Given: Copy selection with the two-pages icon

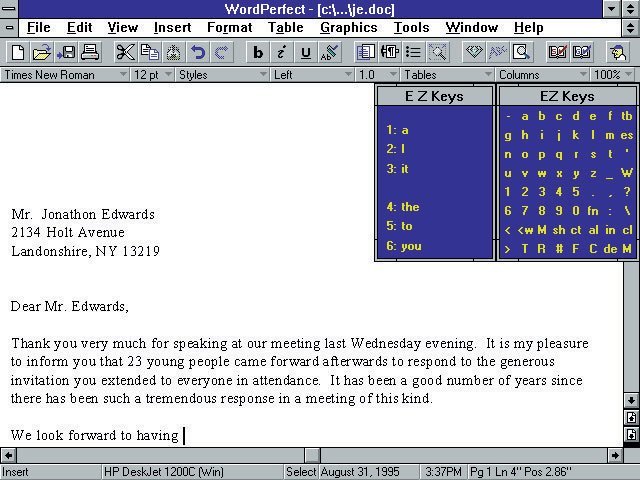Looking at the screenshot, I should pyautogui.click(x=149, y=52).
